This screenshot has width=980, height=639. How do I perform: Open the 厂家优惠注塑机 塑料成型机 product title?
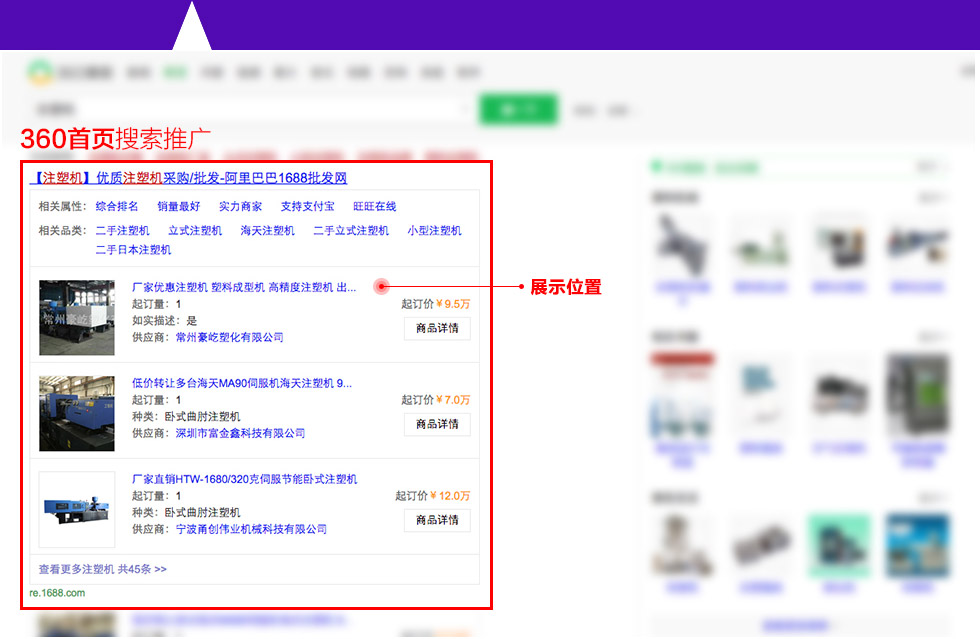(244, 288)
